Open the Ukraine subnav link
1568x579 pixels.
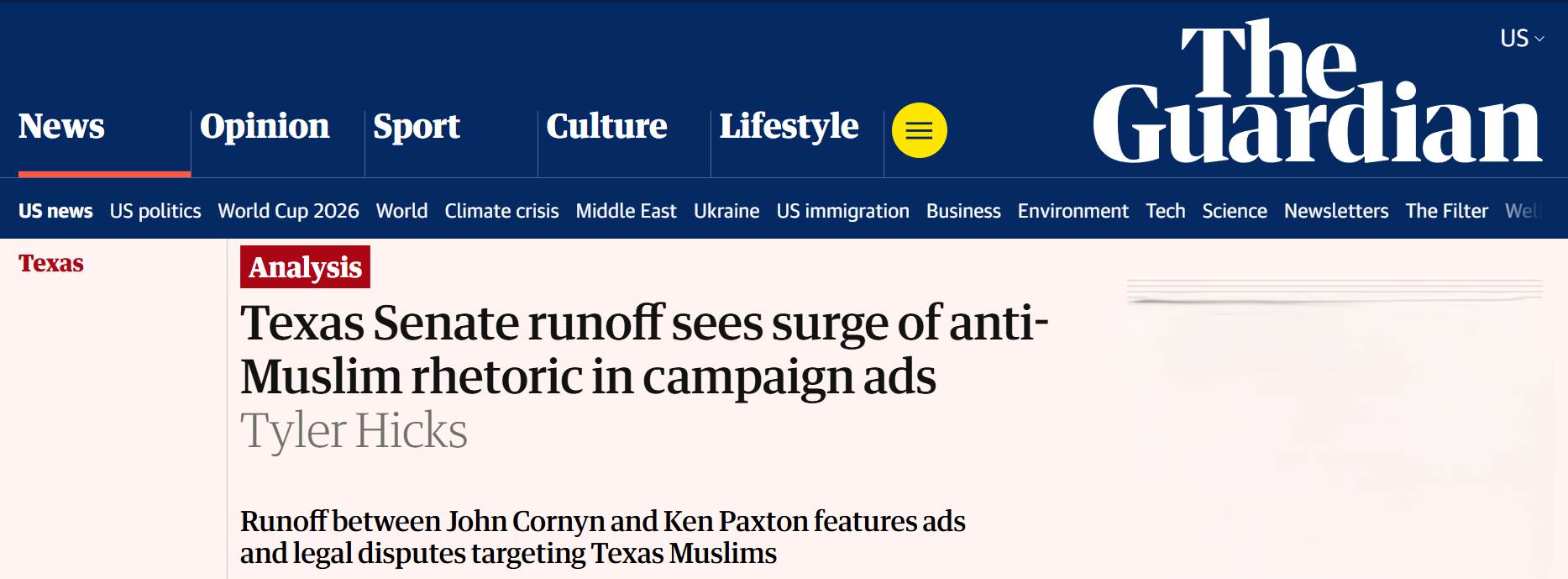tap(726, 211)
